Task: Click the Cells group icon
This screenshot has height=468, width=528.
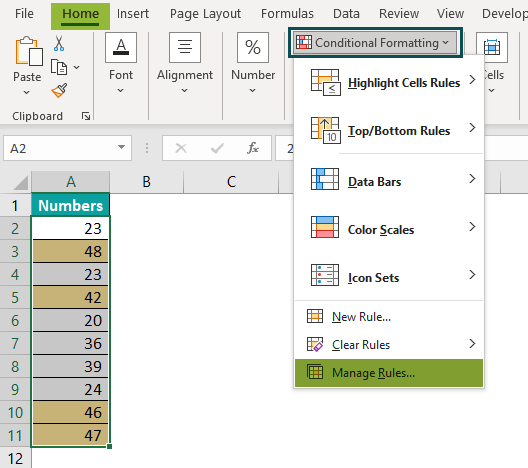Action: tap(492, 47)
